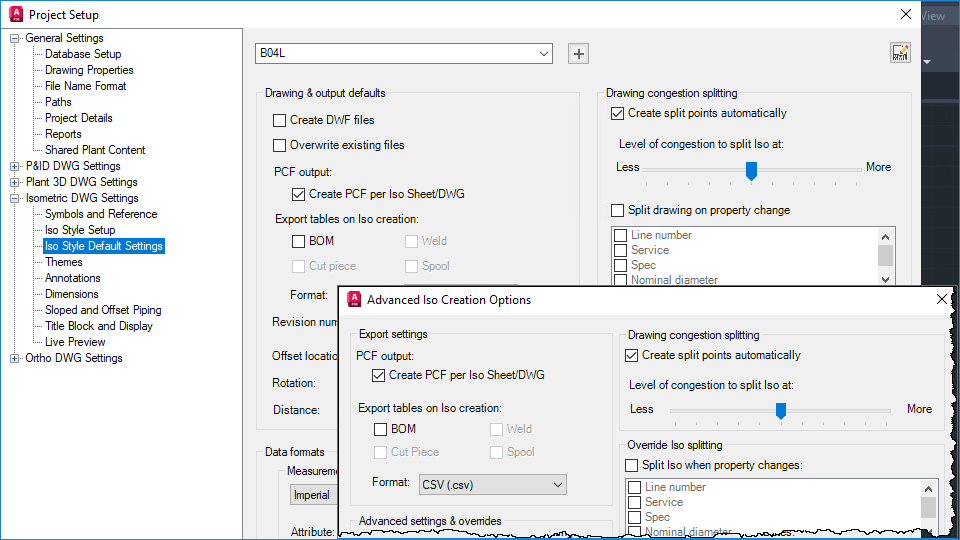This screenshot has width=960, height=540.
Task: Select Shared Plant Content in the tree
Action: [95, 149]
